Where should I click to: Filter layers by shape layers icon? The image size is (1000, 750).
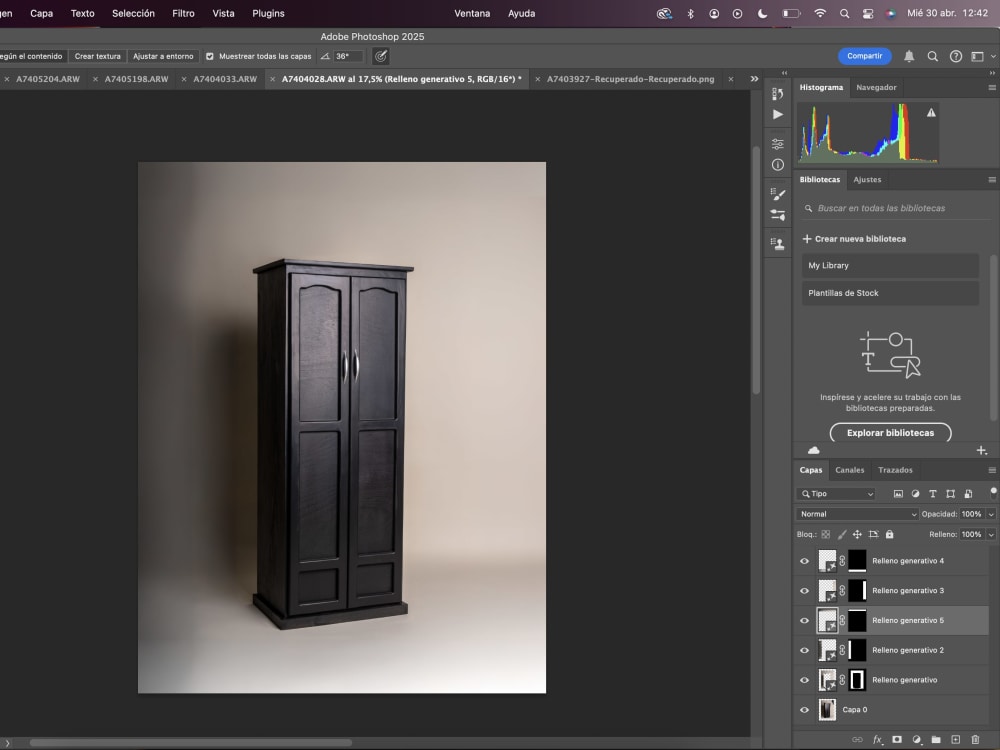(950, 494)
